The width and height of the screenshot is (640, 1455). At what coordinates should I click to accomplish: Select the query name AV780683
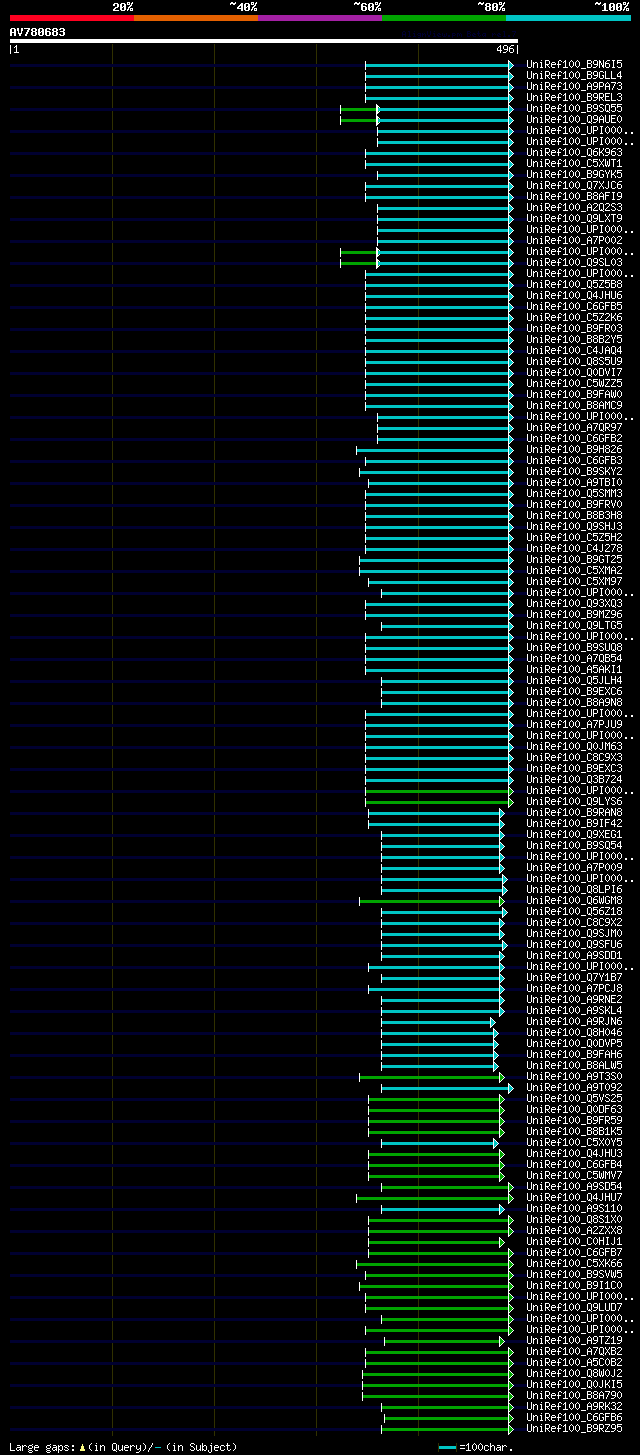click(x=38, y=32)
